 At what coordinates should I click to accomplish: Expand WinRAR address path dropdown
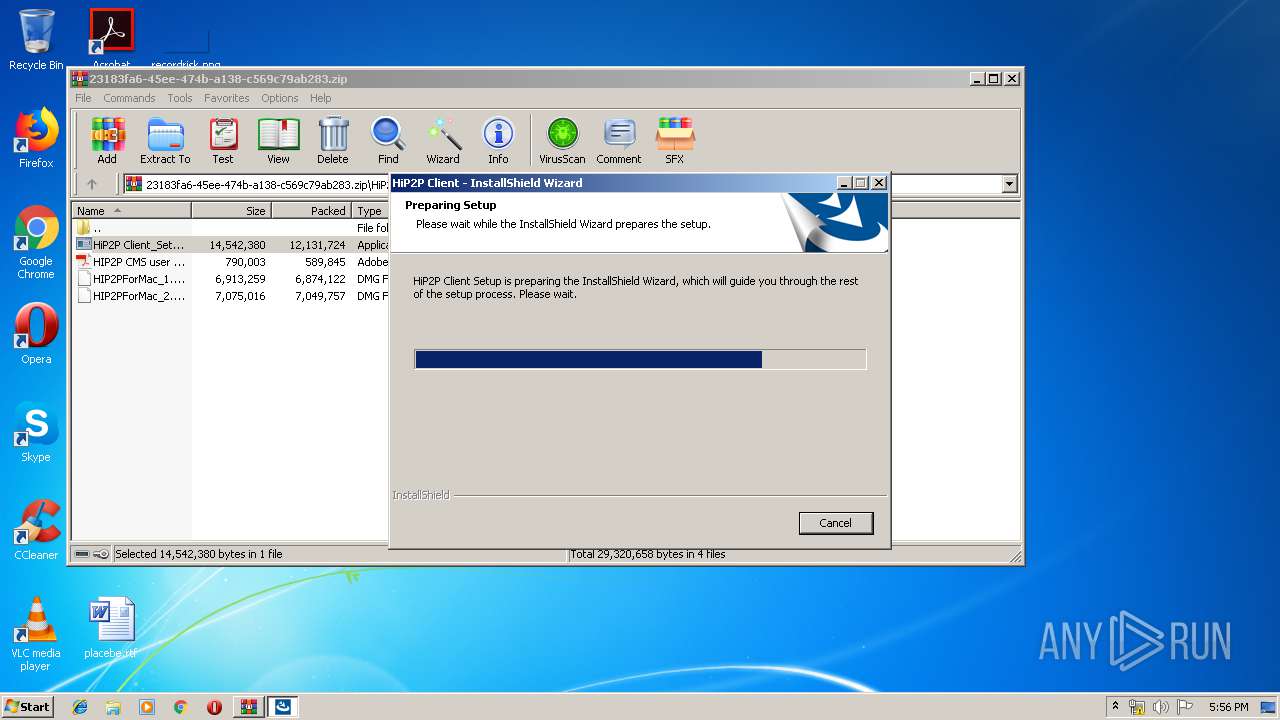[x=1009, y=184]
